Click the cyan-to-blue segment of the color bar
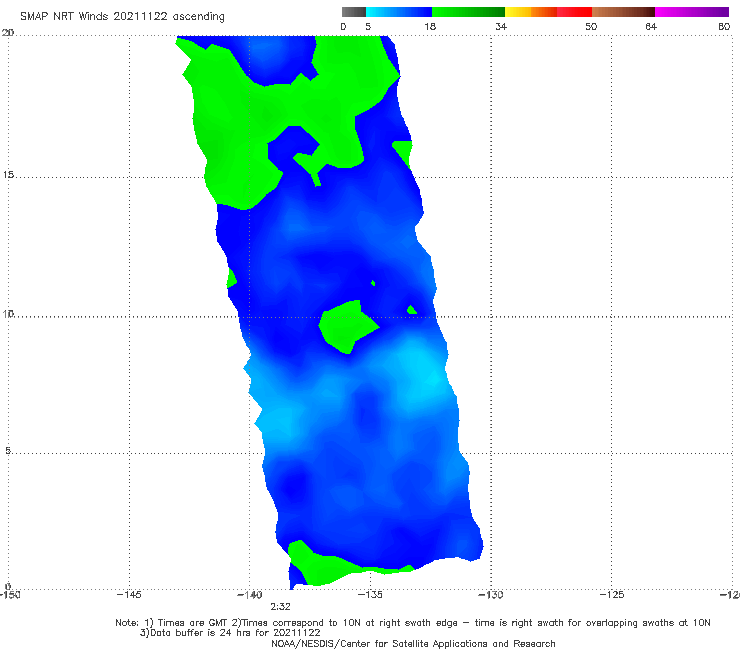740x650 pixels. tap(399, 12)
